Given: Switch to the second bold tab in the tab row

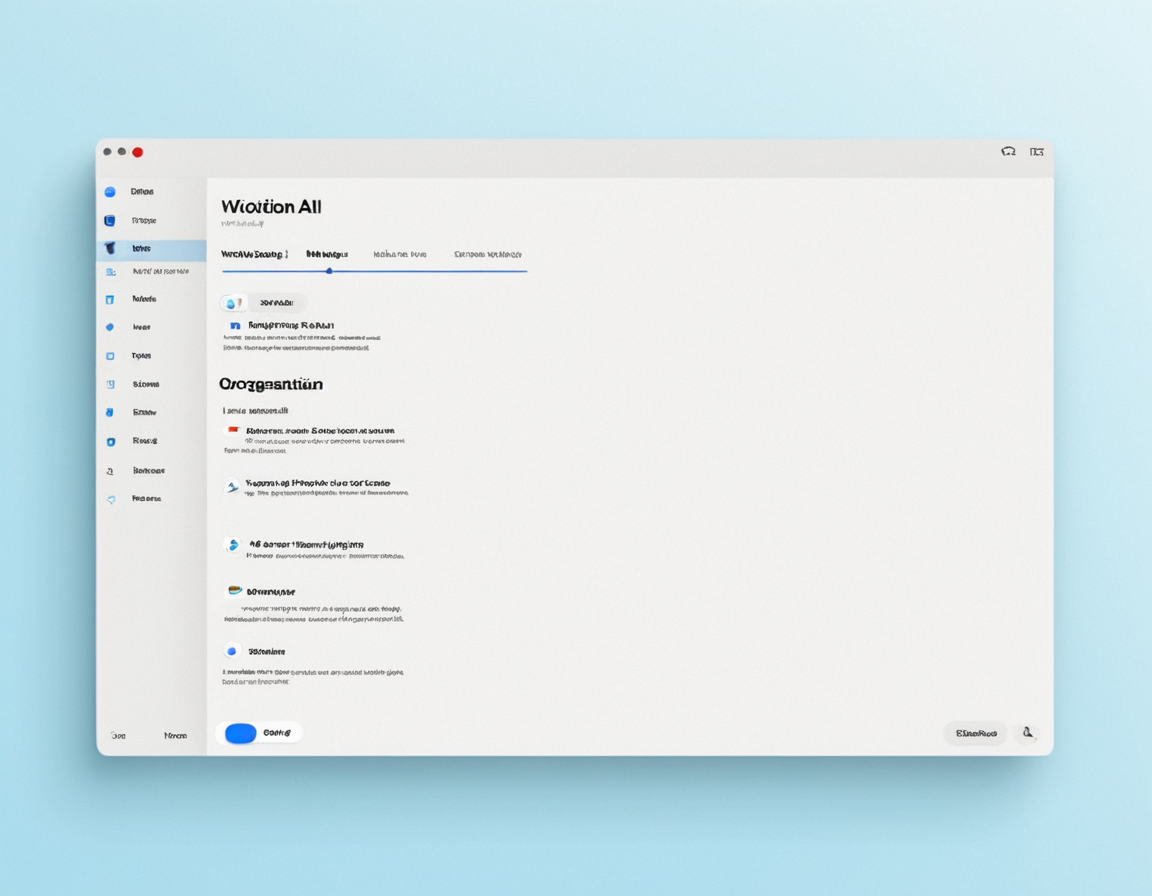Looking at the screenshot, I should [x=327, y=255].
